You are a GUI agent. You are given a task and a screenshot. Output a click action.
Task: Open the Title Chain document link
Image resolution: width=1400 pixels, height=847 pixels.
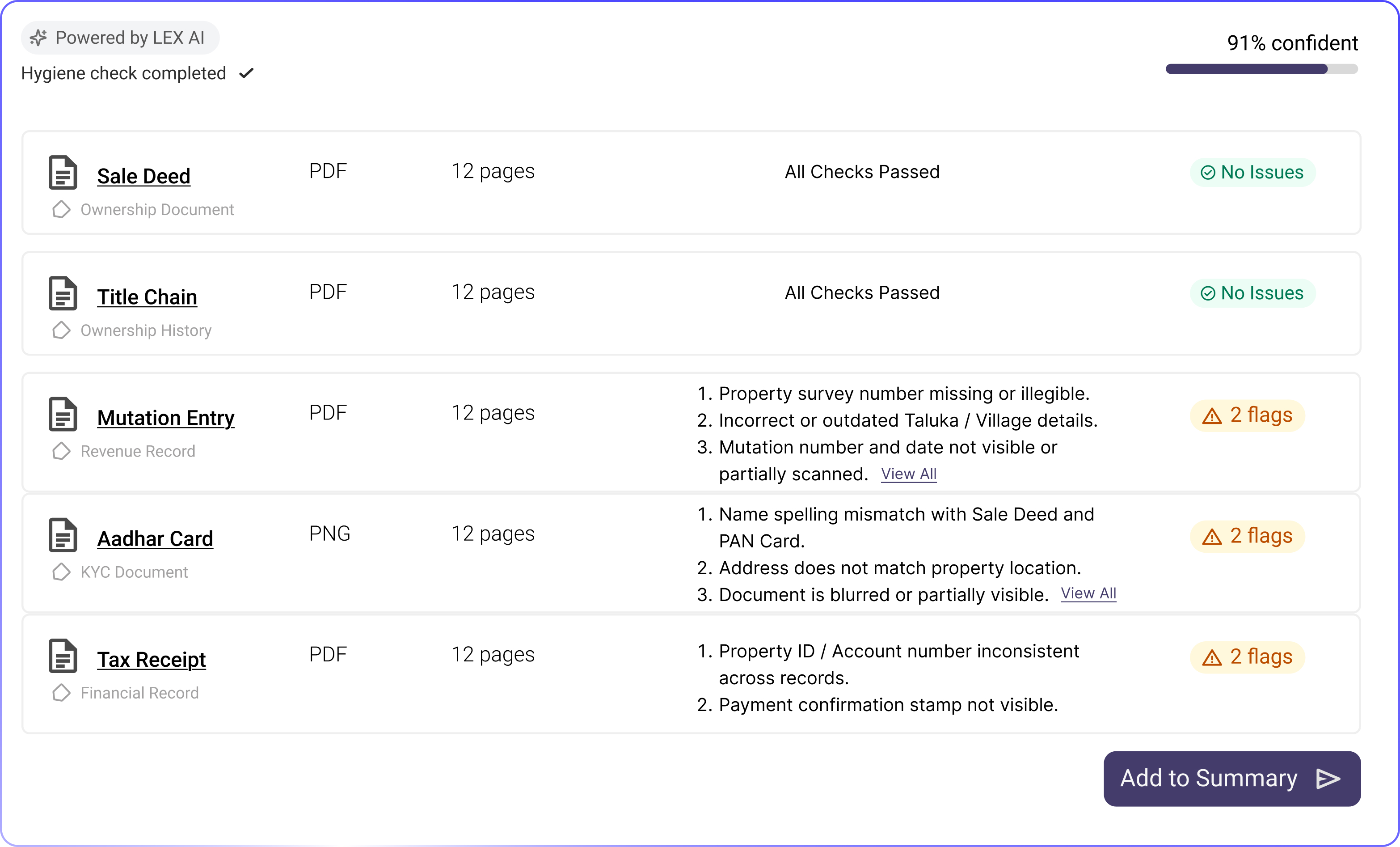[x=147, y=297]
